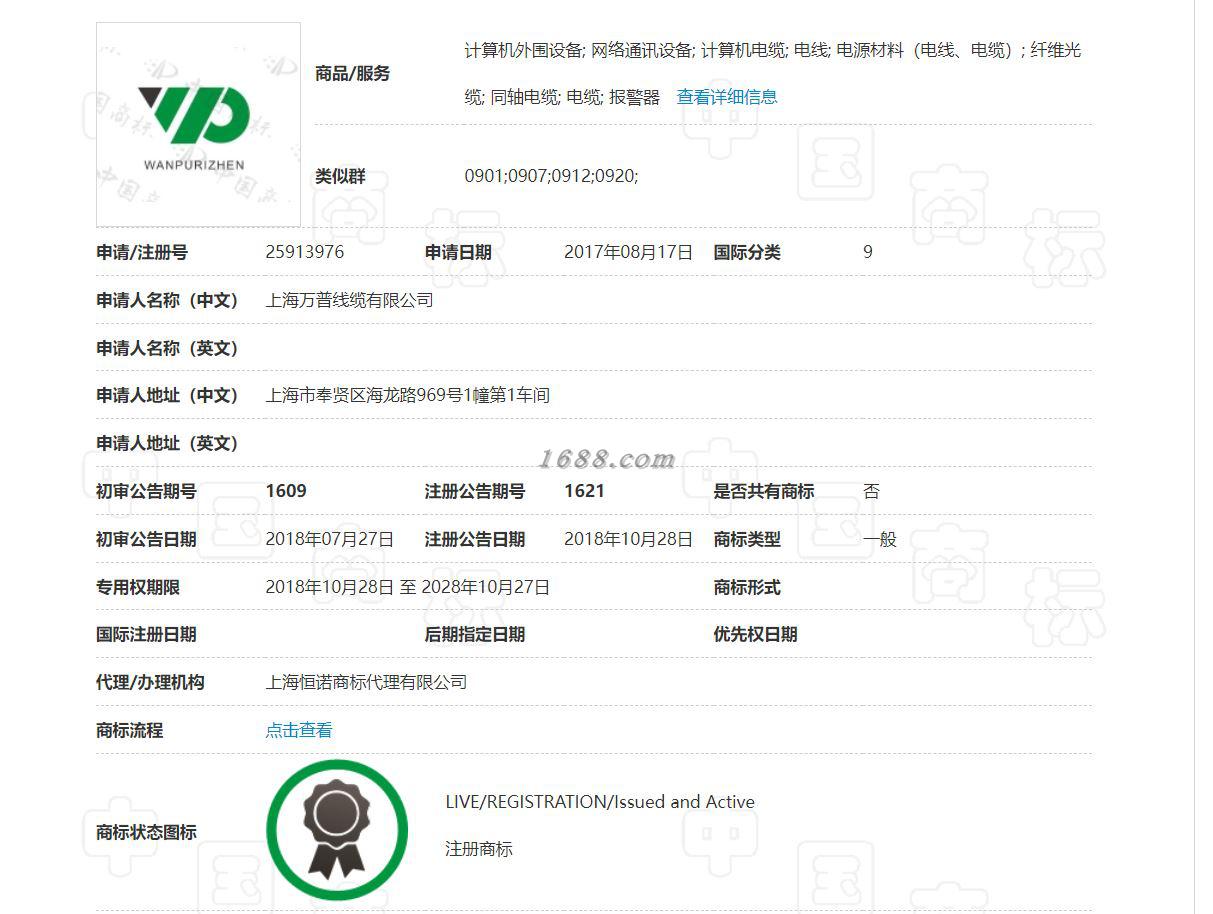Image resolution: width=1213 pixels, height=914 pixels.
Task: Click the 否 shared trademark value
Action: (x=871, y=491)
